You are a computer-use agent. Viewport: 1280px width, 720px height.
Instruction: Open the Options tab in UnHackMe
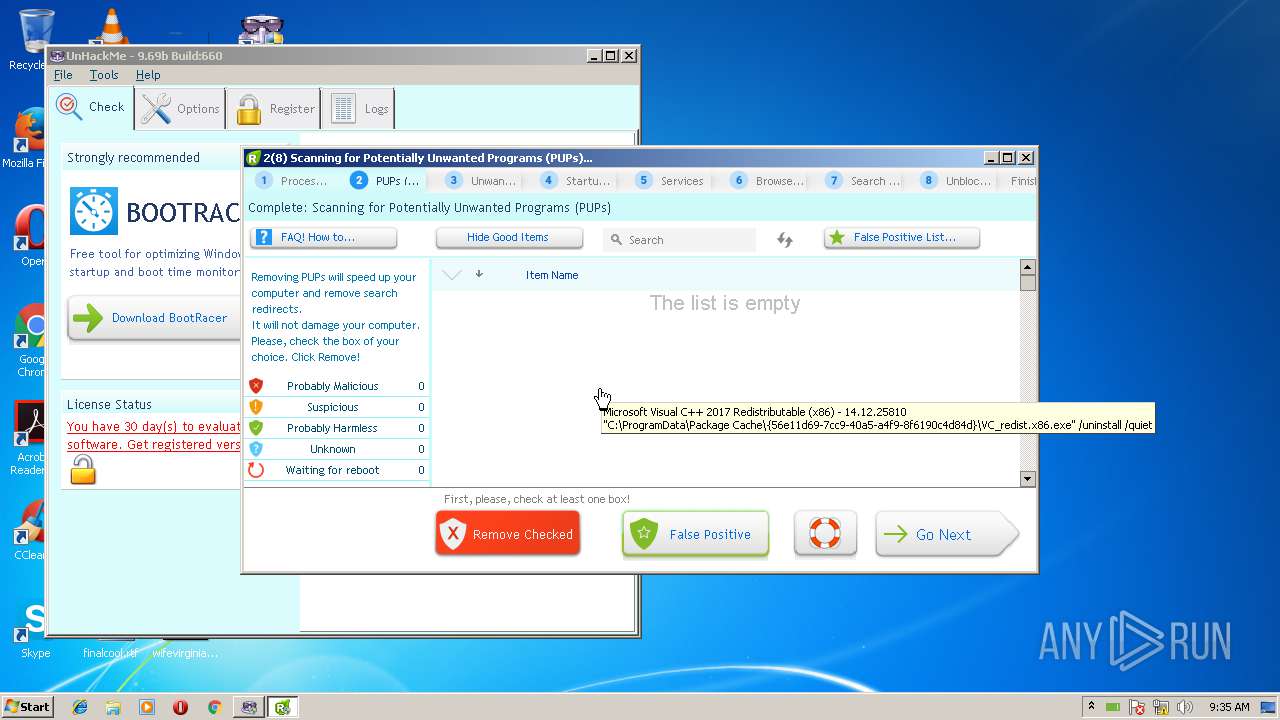180,108
